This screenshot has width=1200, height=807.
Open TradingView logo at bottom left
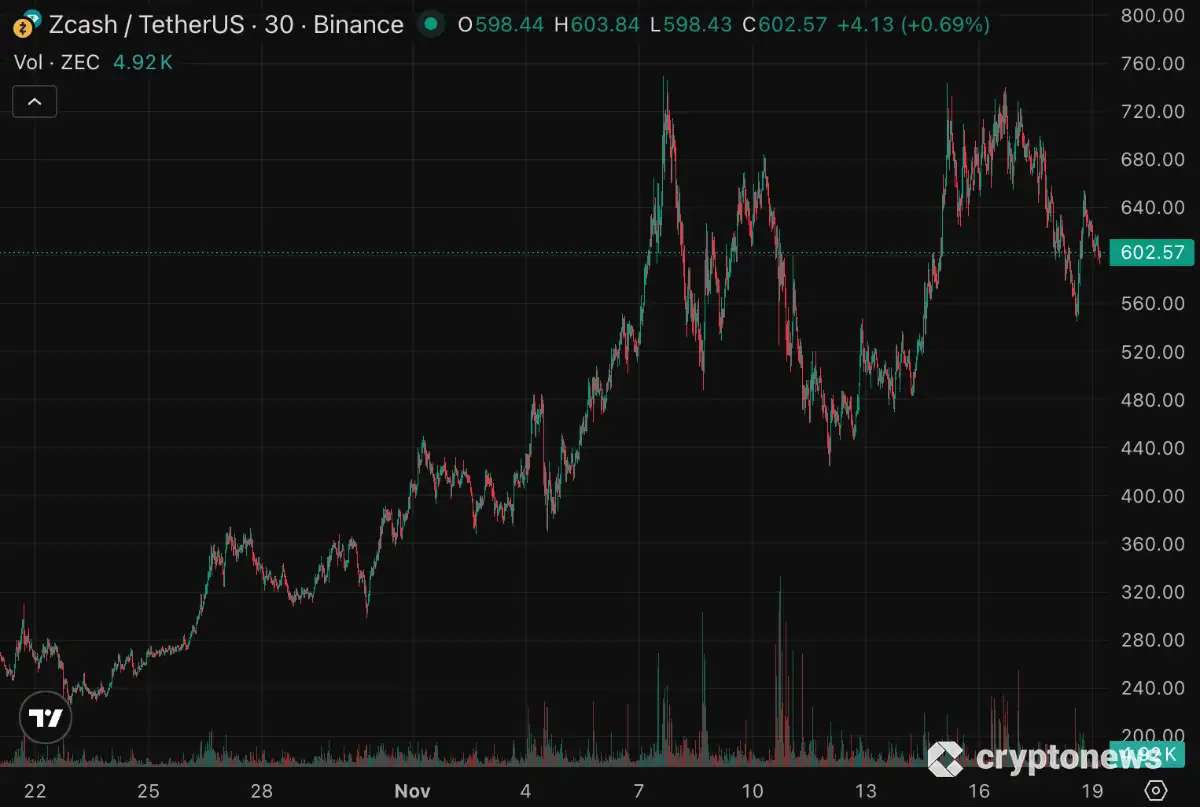pyautogui.click(x=45, y=717)
